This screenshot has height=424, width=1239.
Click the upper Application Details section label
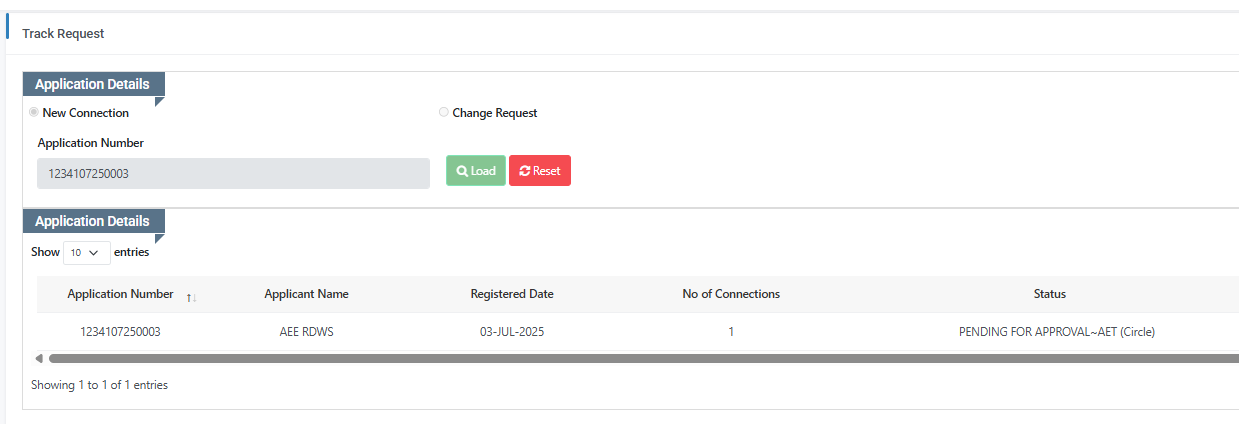tap(92, 84)
